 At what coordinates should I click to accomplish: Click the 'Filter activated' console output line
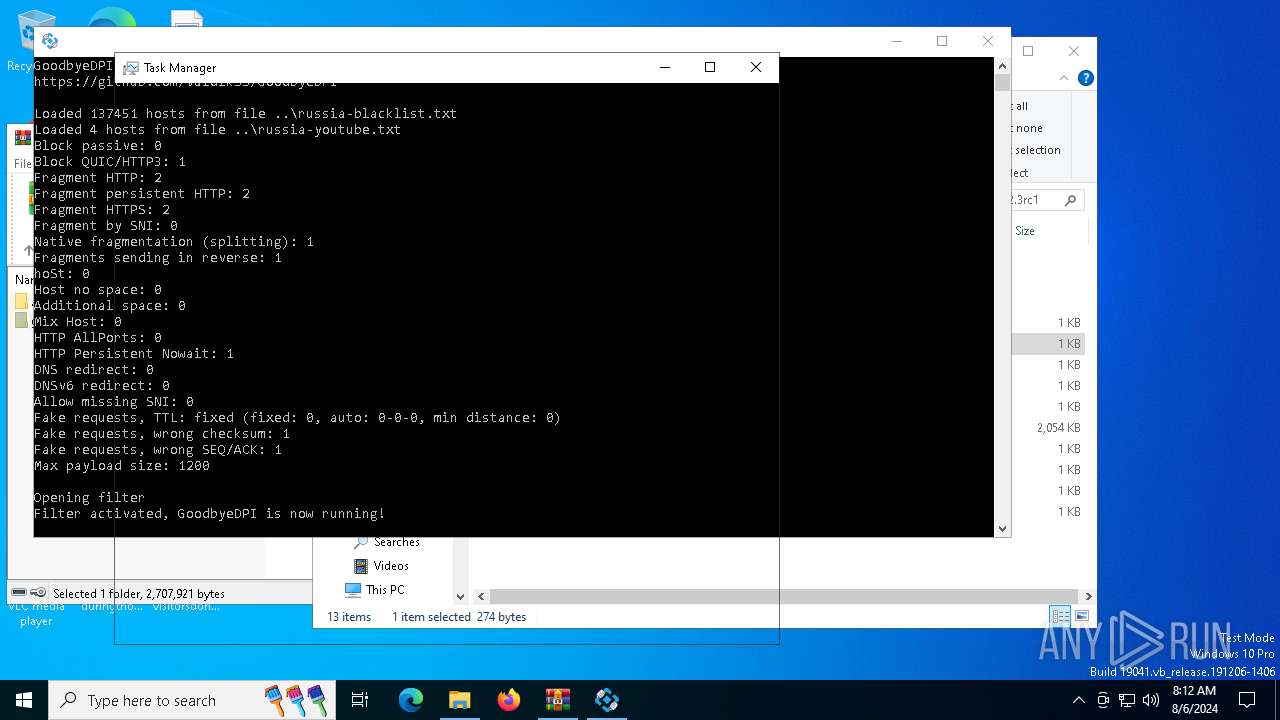pyautogui.click(x=209, y=514)
